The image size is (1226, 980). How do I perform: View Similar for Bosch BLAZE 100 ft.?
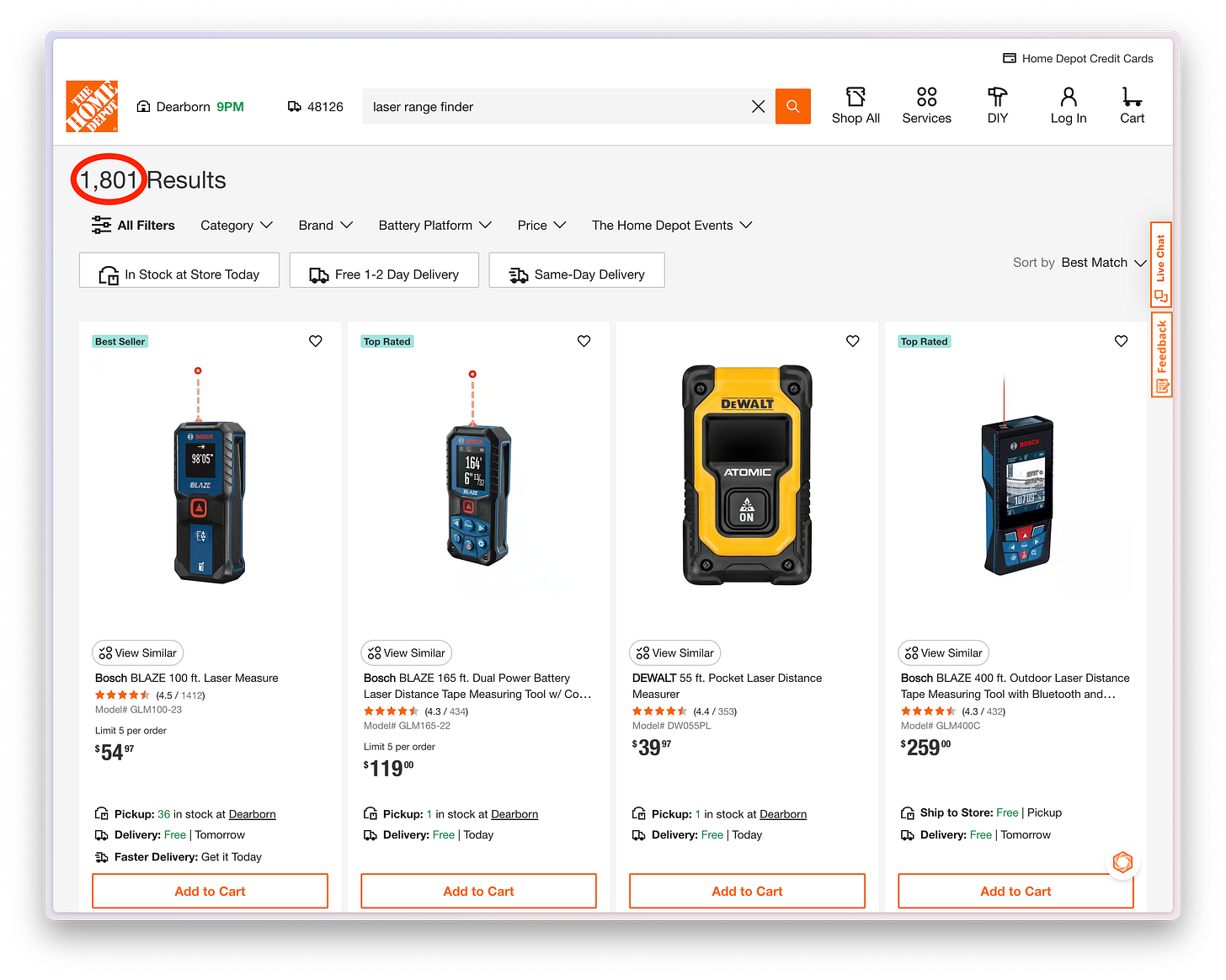coord(138,652)
